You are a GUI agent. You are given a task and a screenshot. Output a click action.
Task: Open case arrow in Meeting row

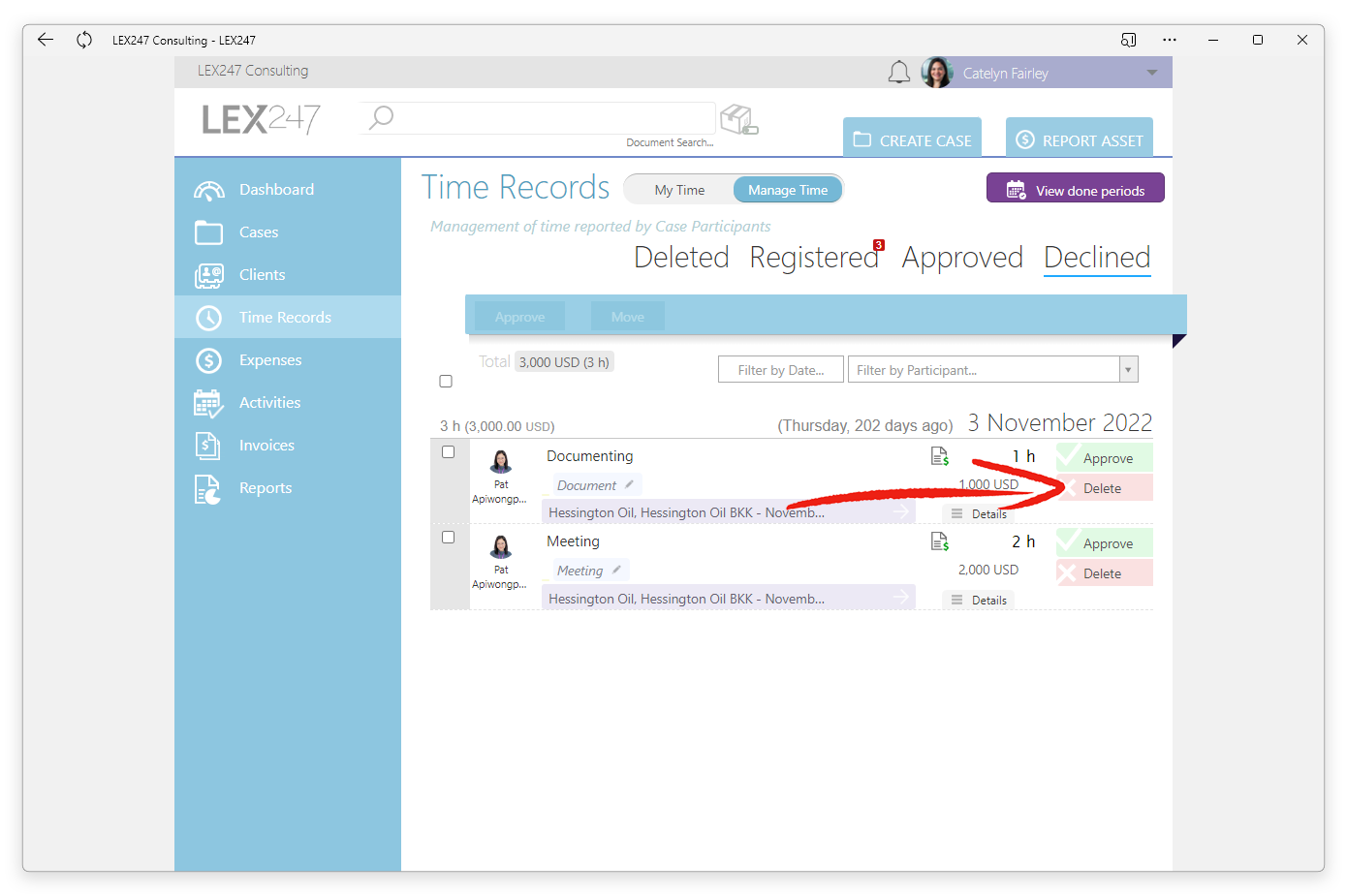click(x=901, y=597)
